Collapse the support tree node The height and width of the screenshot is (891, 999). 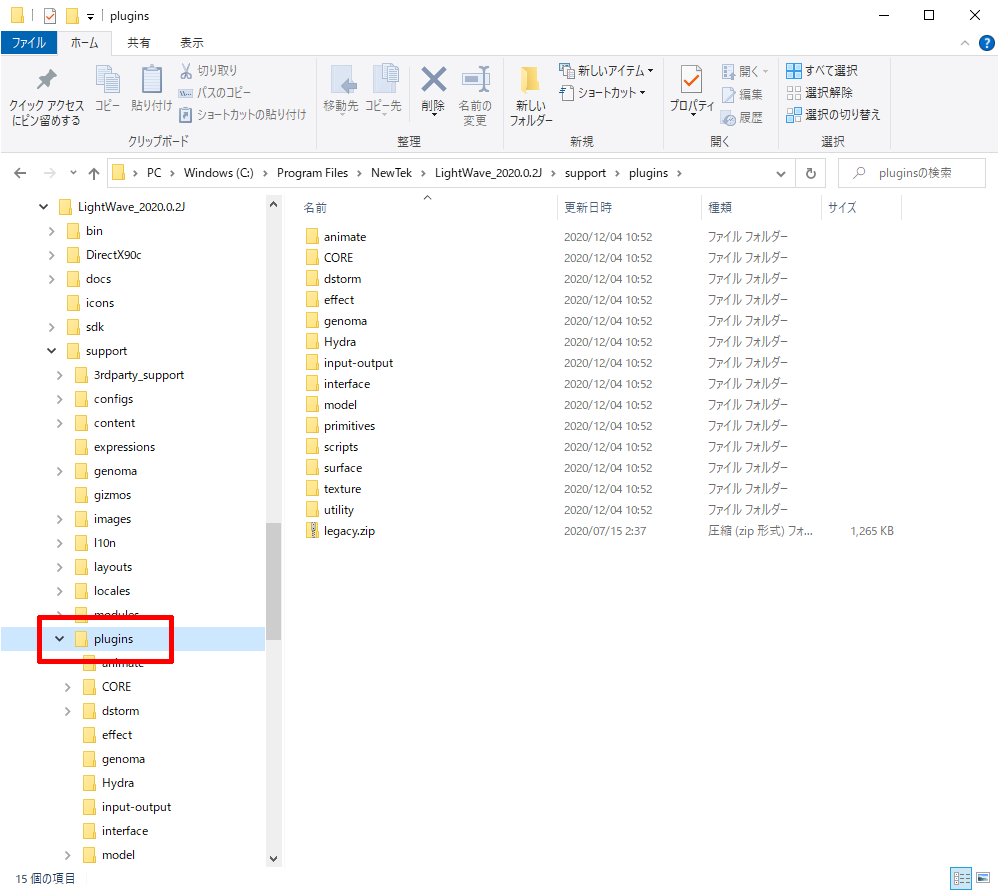click(52, 351)
